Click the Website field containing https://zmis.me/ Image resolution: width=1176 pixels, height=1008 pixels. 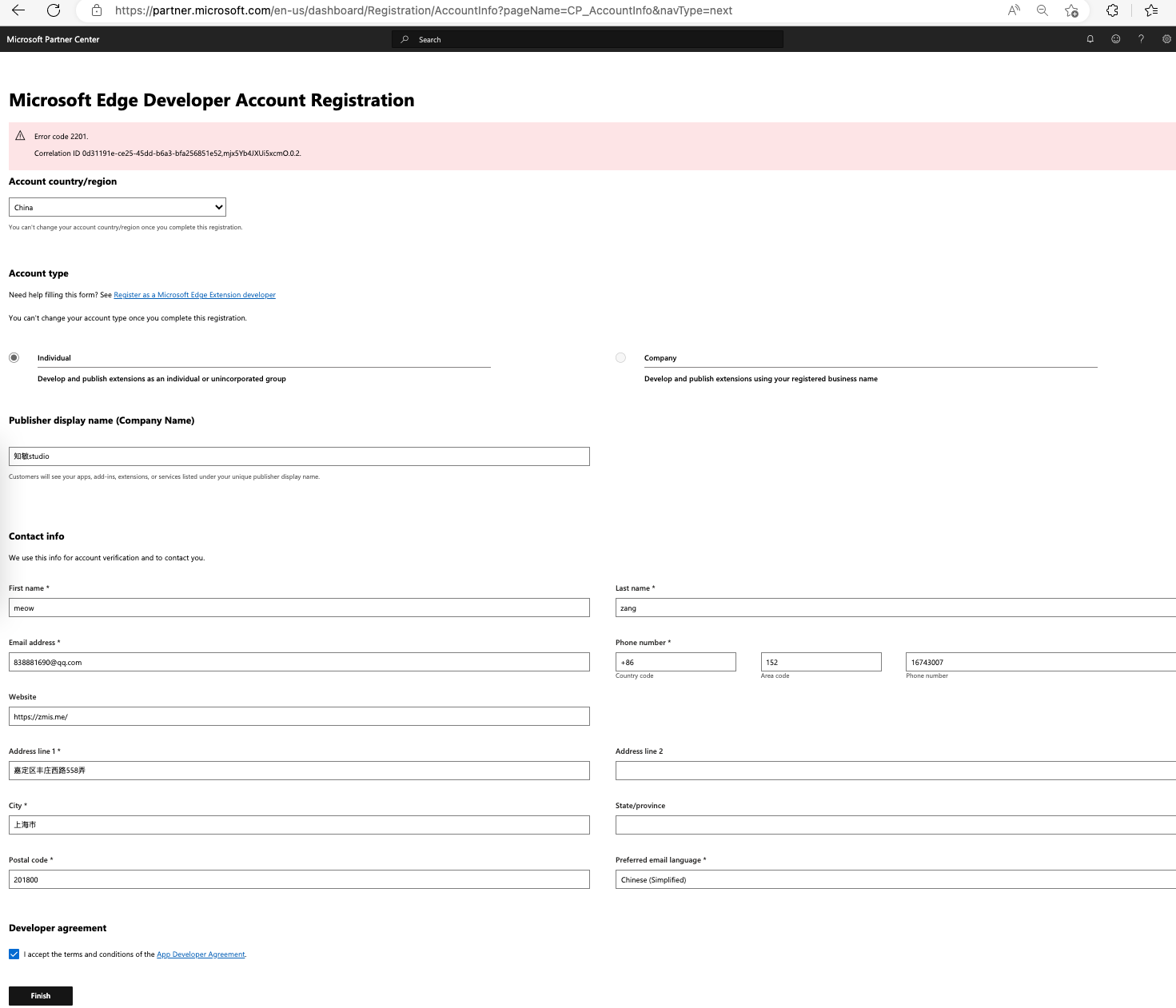click(299, 716)
